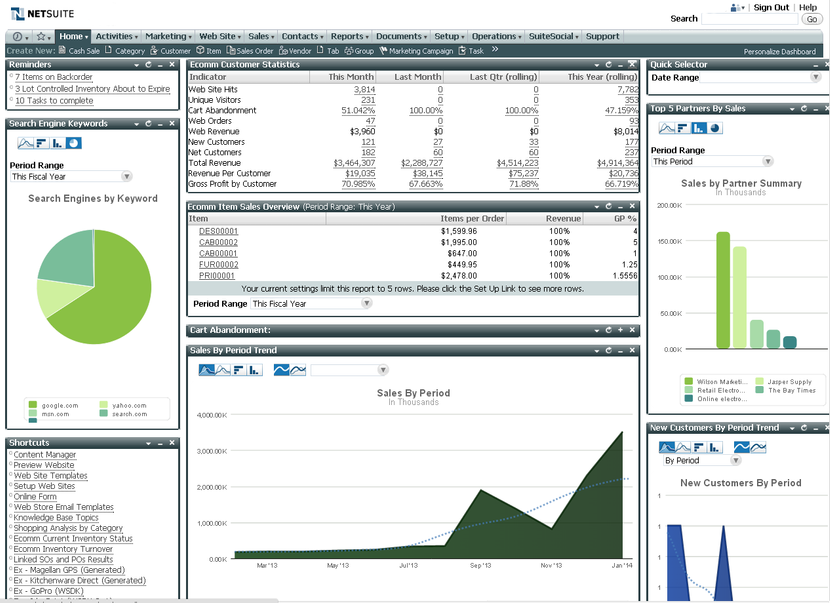The width and height of the screenshot is (830, 603).
Task: Click the 7 Items on Backorder link
Action: [x=53, y=77]
